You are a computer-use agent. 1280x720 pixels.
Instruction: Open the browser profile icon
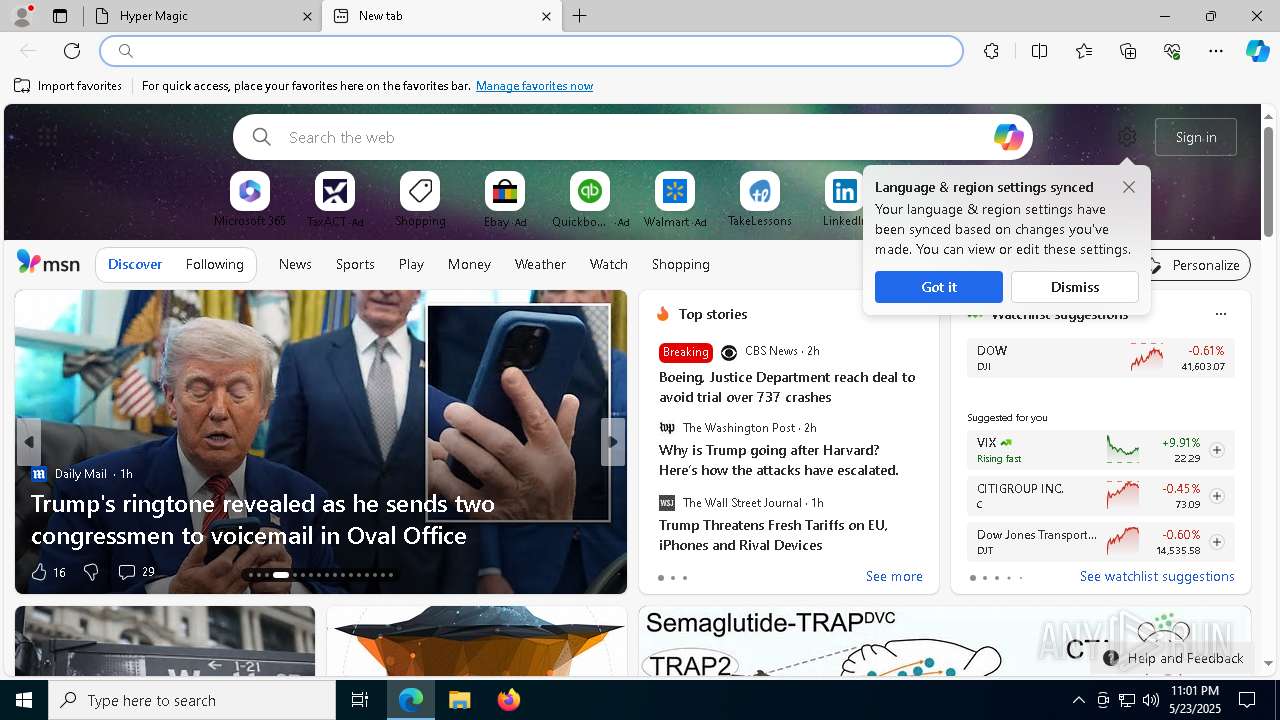[21, 16]
